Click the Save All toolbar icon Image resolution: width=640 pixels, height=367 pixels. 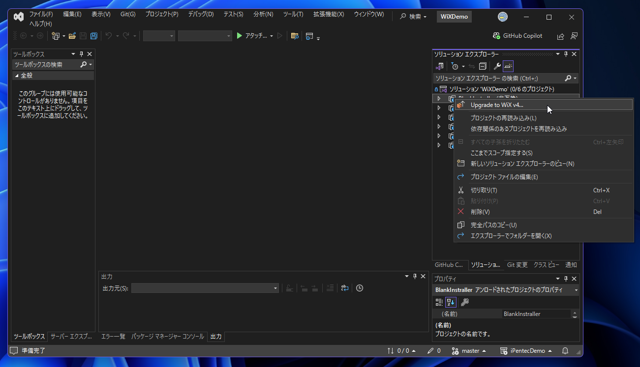94,36
